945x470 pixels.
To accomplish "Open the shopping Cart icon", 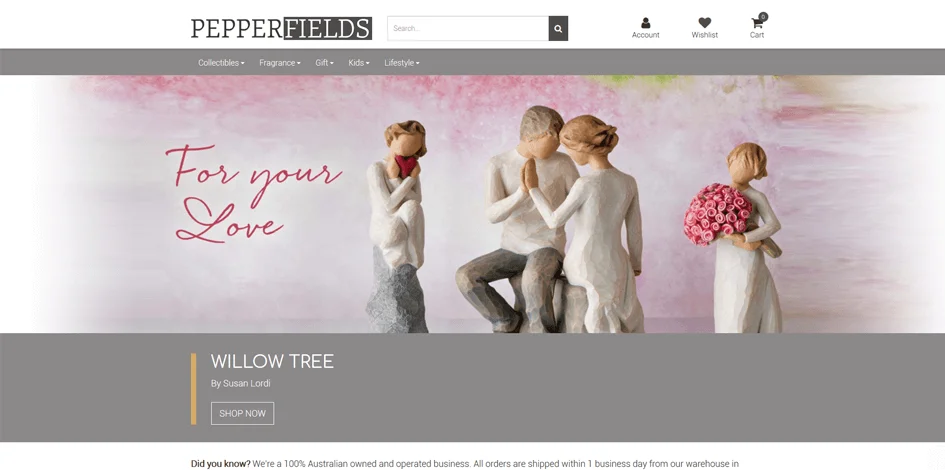I will point(756,24).
